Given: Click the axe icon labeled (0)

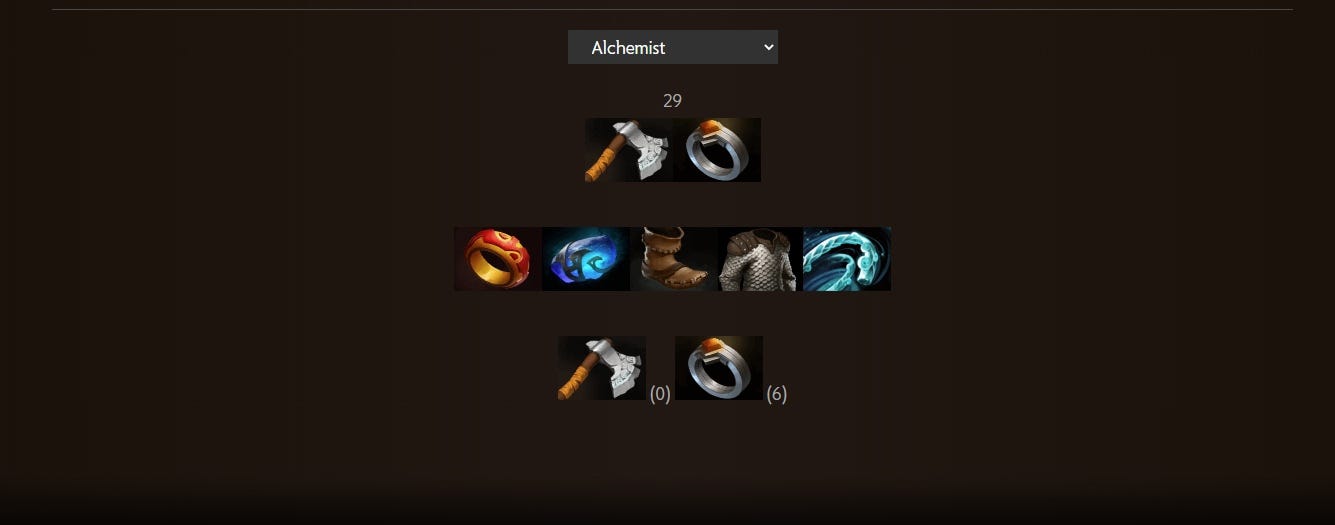Looking at the screenshot, I should (x=602, y=368).
